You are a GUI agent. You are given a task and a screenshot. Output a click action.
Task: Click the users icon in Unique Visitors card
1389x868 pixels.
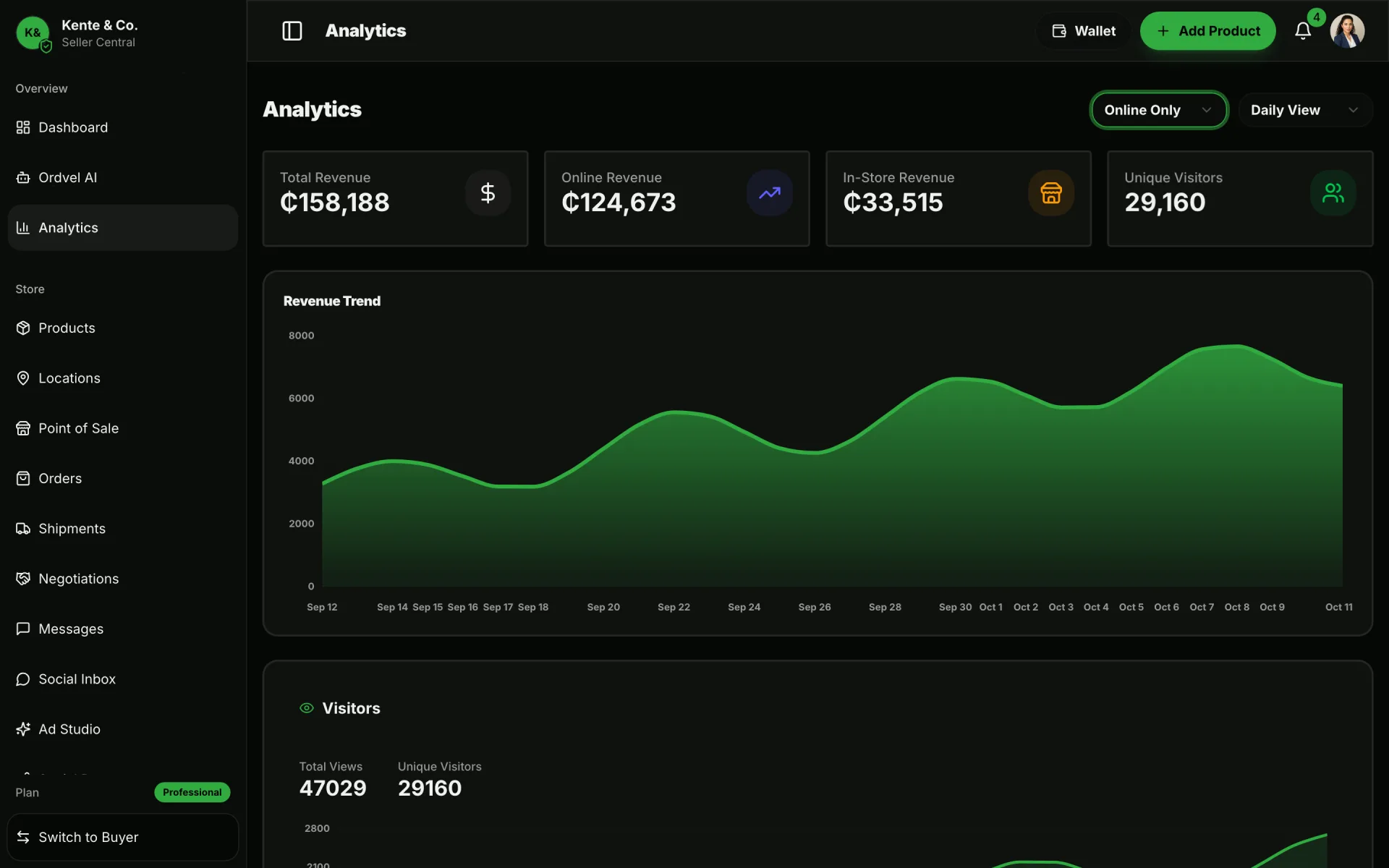(1333, 193)
